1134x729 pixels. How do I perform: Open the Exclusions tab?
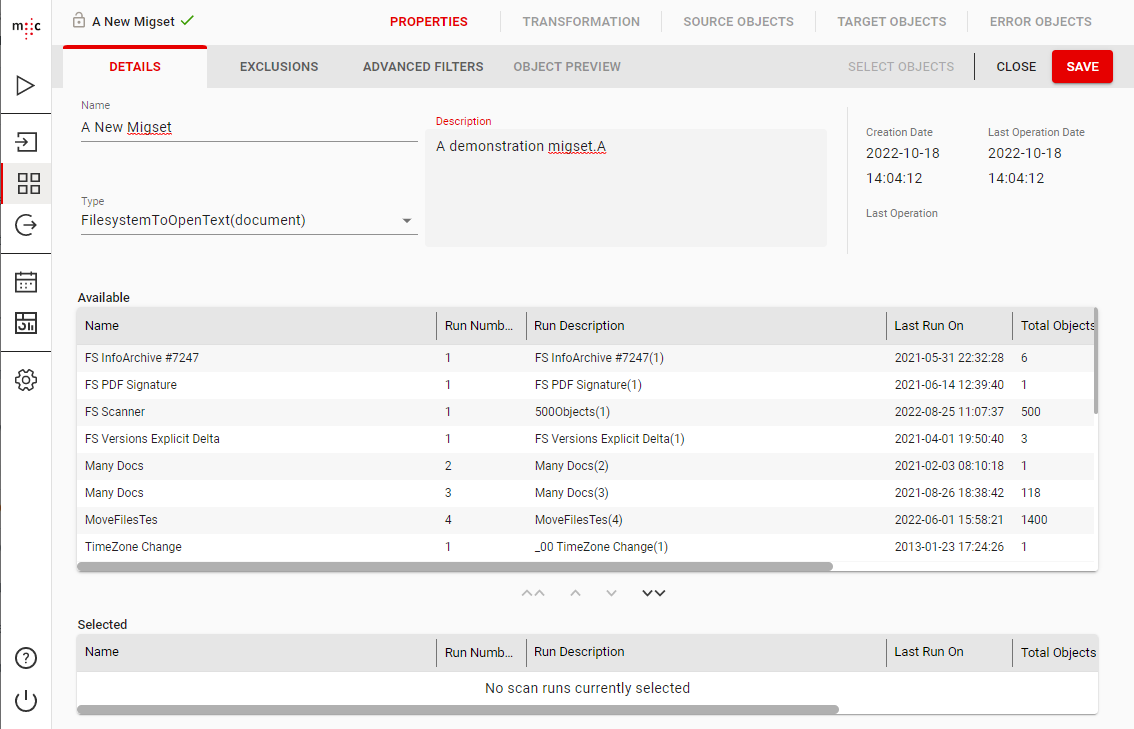pyautogui.click(x=279, y=67)
